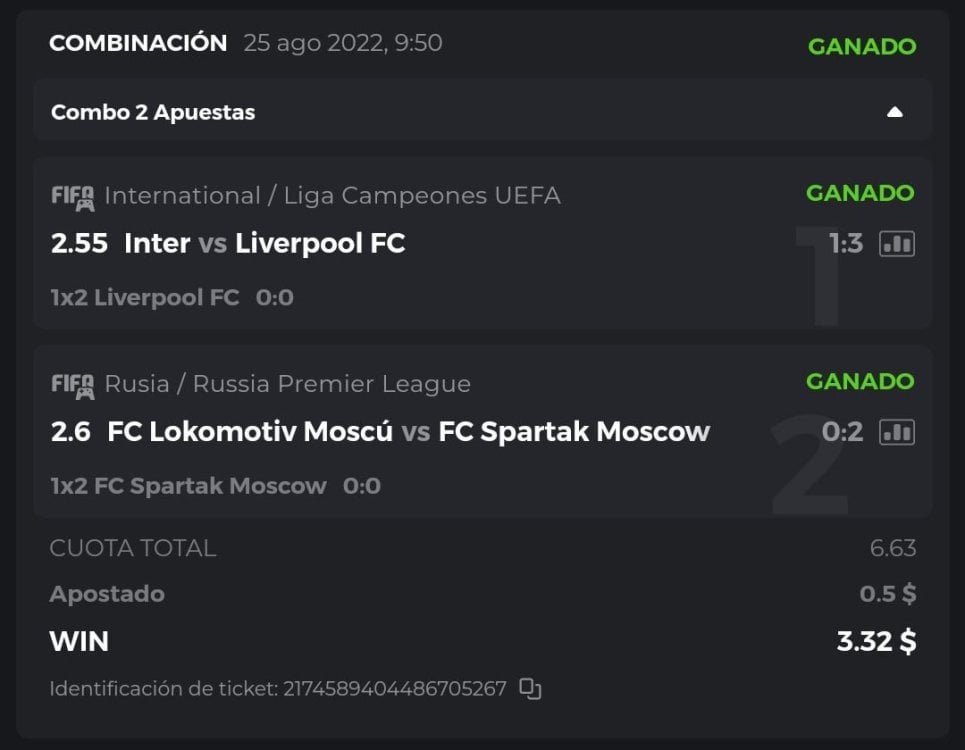Click GANADO status on second bet

pyautogui.click(x=860, y=381)
